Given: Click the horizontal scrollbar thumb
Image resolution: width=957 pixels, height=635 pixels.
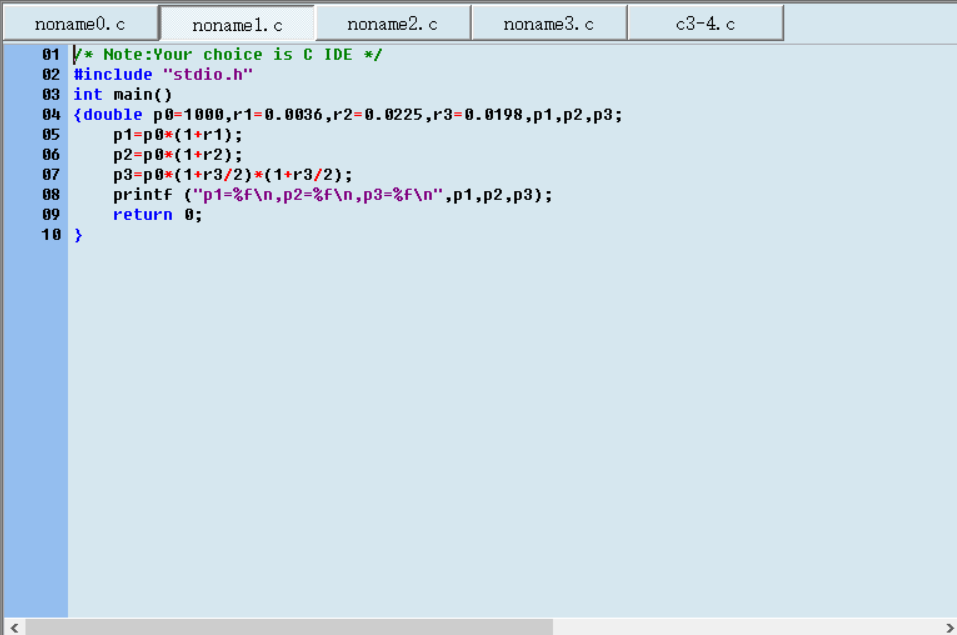Looking at the screenshot, I should click(x=289, y=627).
